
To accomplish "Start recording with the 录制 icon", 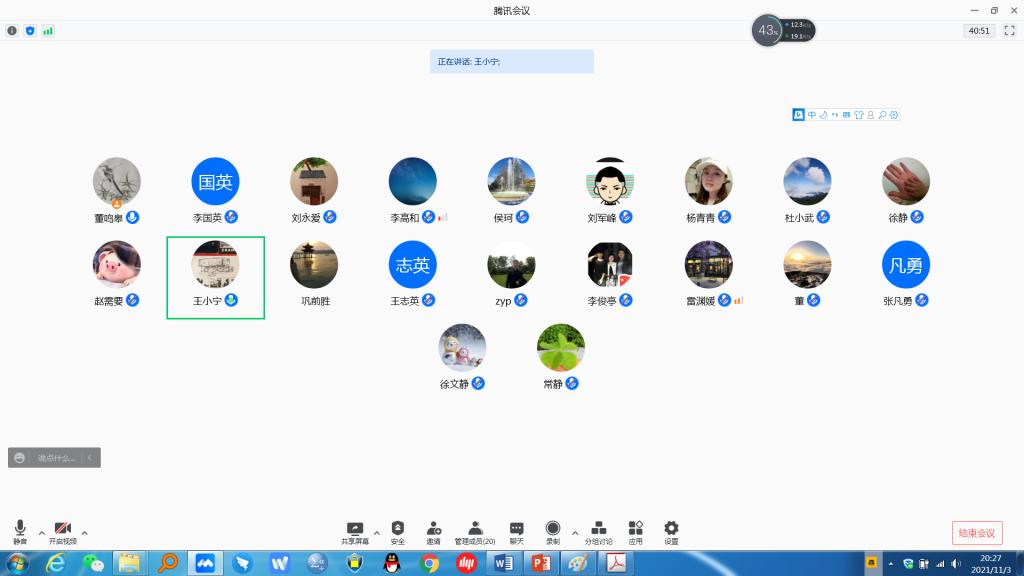I will (553, 531).
